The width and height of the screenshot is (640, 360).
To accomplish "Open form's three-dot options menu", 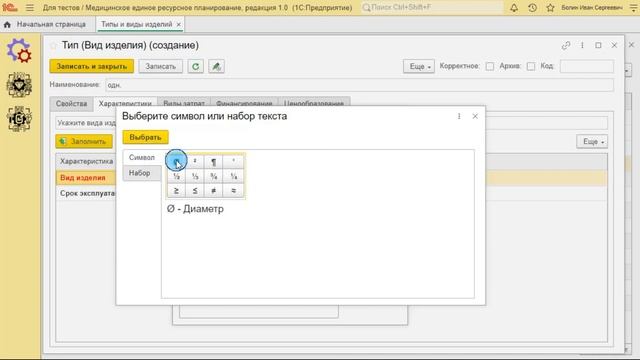I will tap(582, 45).
